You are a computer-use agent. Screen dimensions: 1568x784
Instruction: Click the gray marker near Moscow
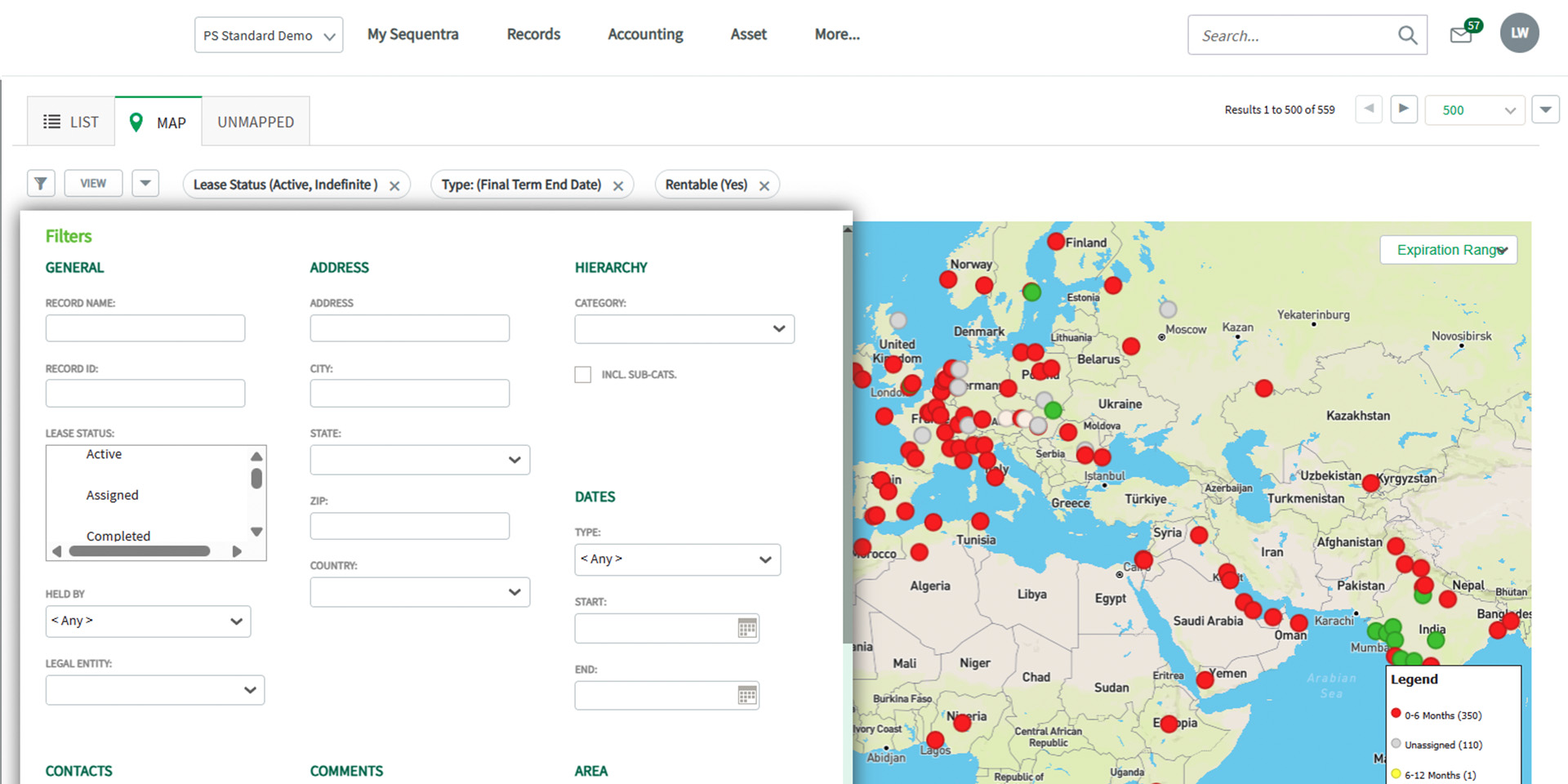coord(1169,310)
